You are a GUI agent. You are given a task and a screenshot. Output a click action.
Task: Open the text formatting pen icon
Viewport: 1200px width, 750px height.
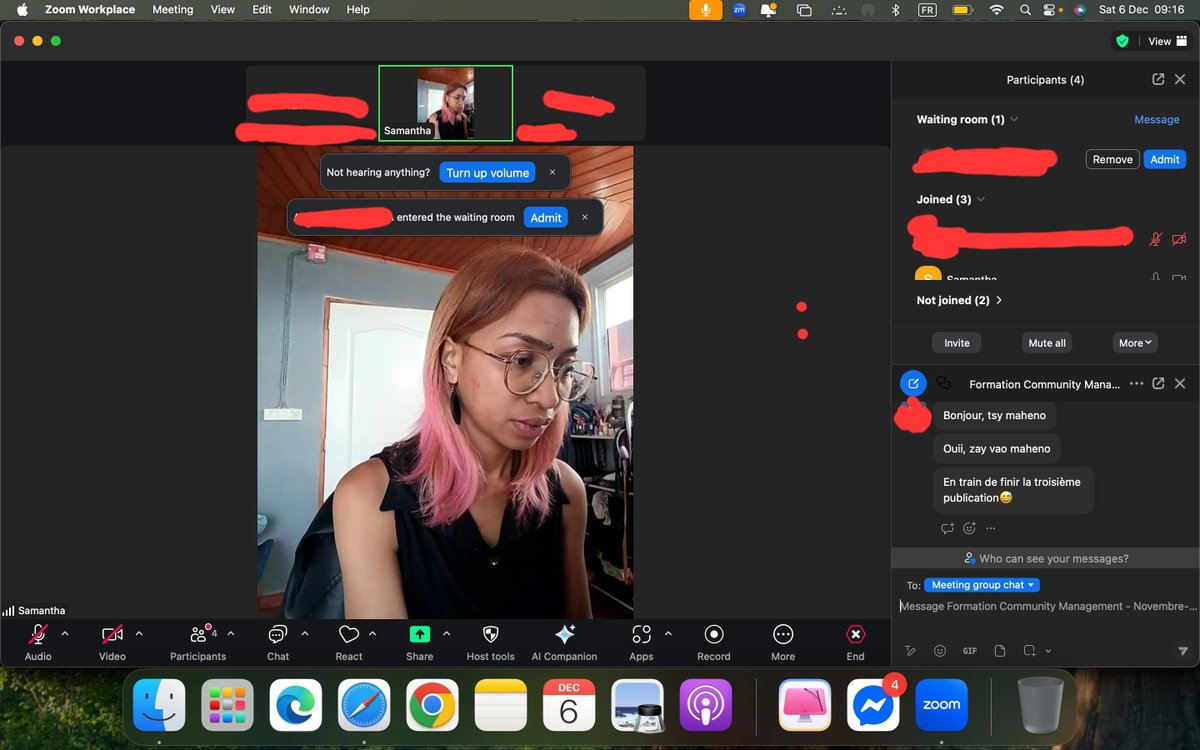910,650
